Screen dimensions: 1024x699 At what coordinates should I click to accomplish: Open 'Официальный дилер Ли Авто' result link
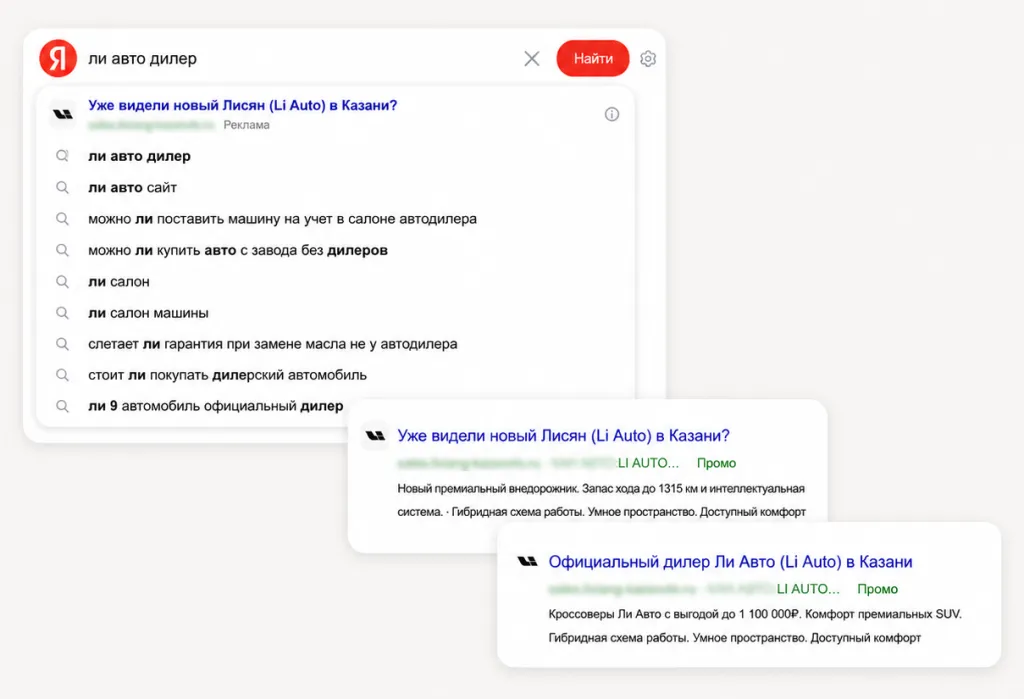[730, 562]
